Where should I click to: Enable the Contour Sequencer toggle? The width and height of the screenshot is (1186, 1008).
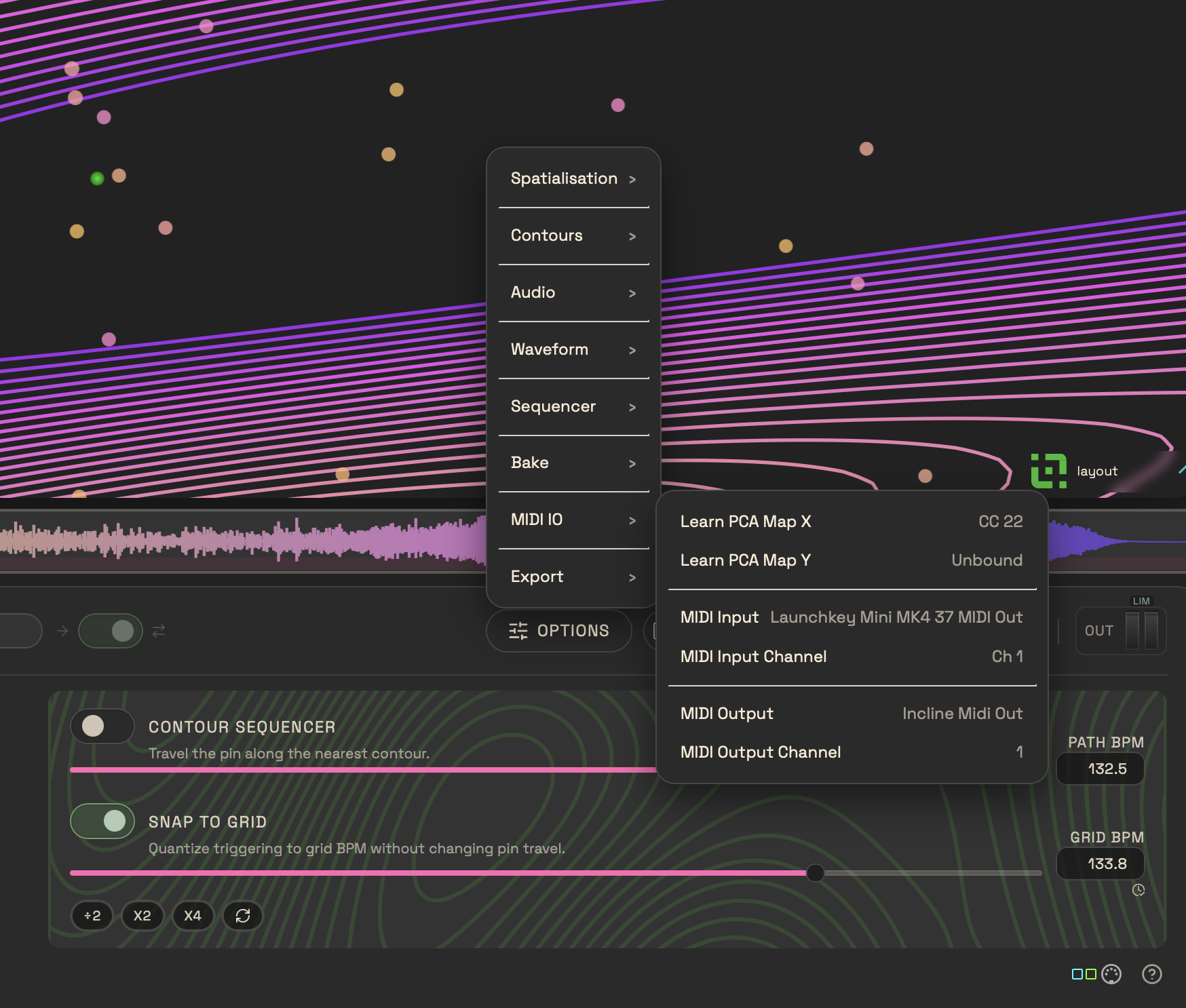pos(102,726)
